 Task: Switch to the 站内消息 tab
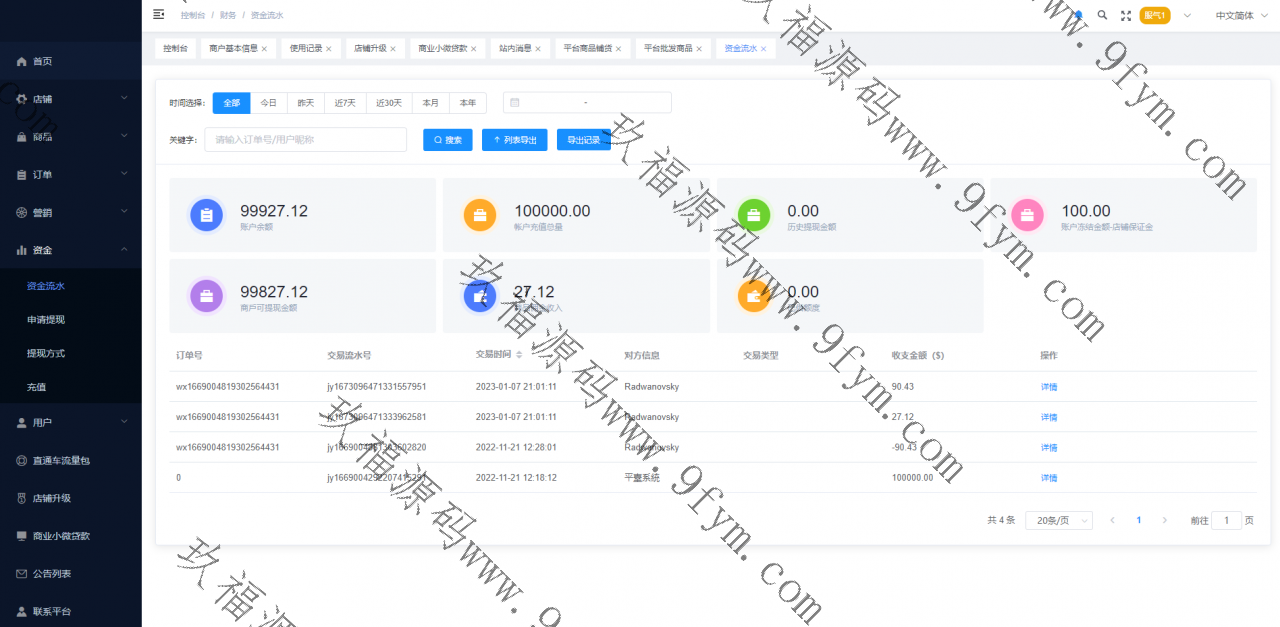tap(515, 49)
